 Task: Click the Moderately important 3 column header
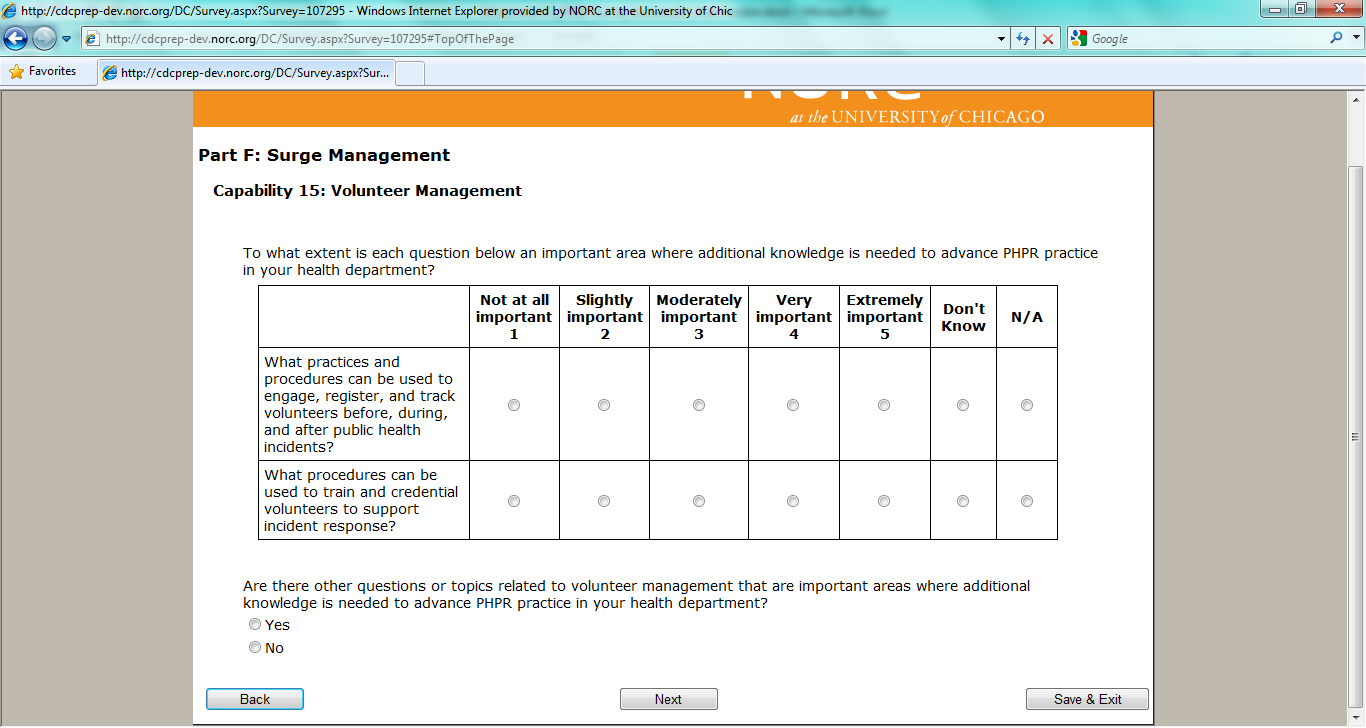pos(699,317)
